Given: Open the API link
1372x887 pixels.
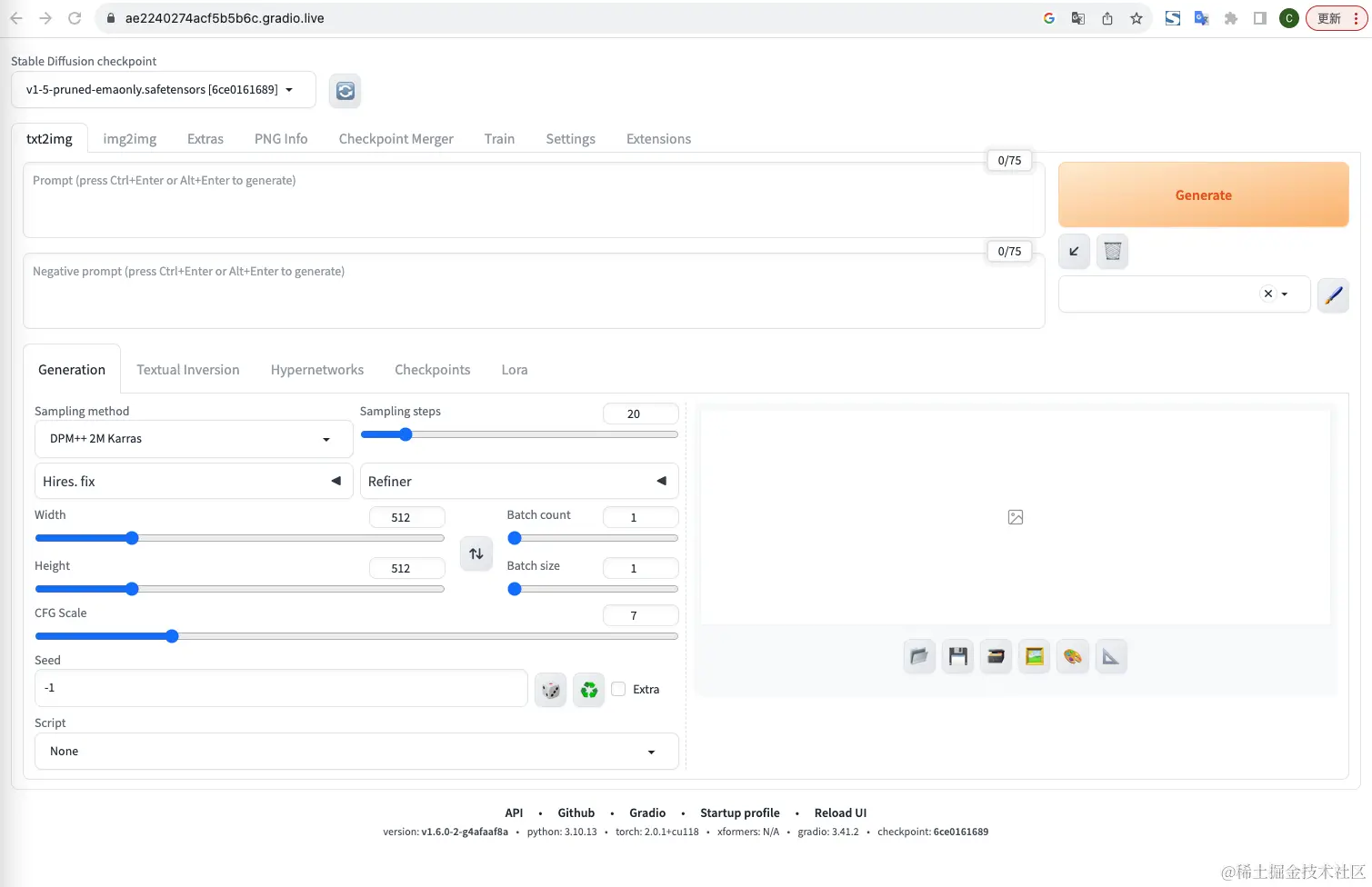Looking at the screenshot, I should coord(514,812).
